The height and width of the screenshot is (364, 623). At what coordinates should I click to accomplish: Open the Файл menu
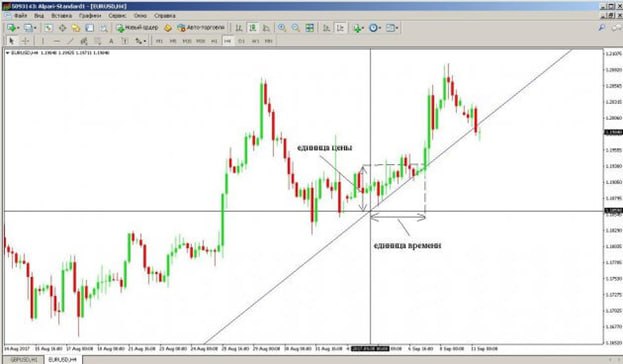(20, 16)
